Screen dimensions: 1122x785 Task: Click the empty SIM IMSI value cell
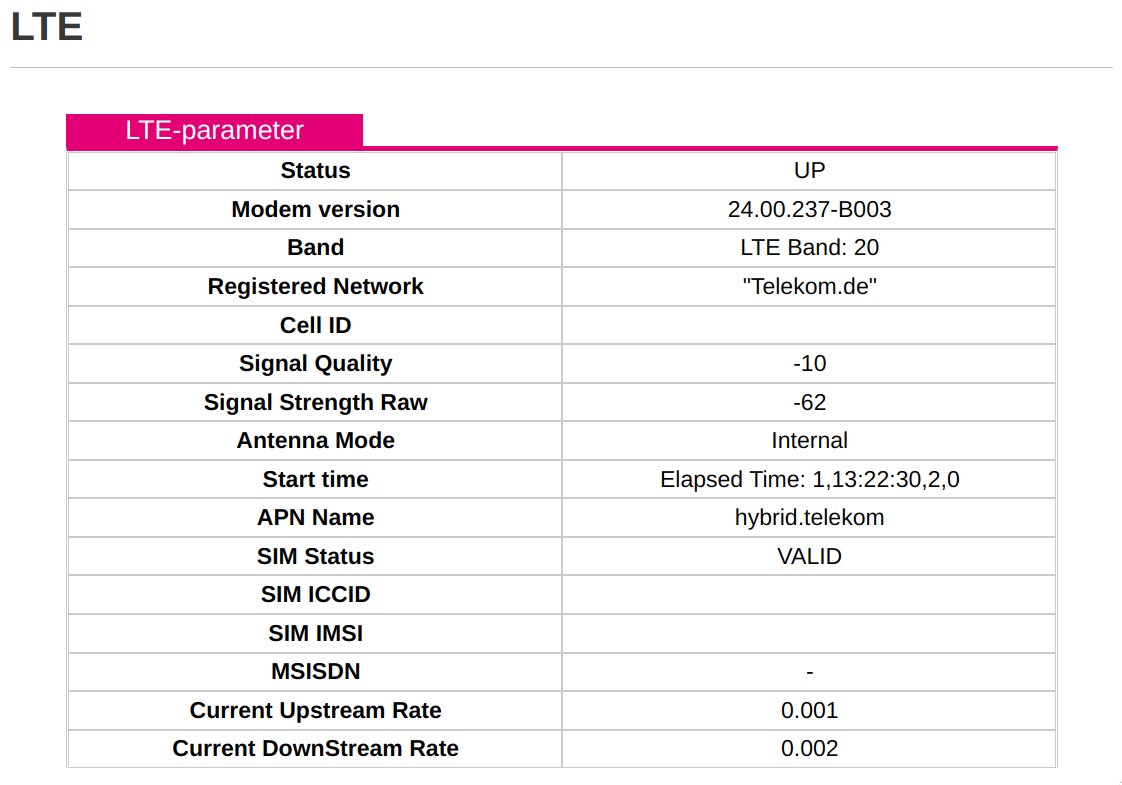pyautogui.click(x=809, y=633)
